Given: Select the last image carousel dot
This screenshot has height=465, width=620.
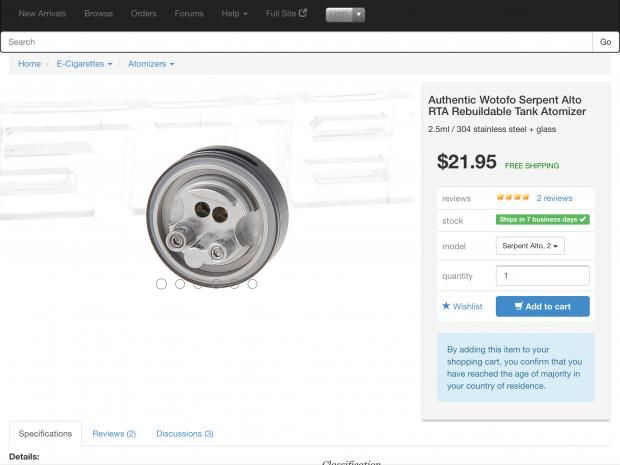Looking at the screenshot, I should click(253, 284).
